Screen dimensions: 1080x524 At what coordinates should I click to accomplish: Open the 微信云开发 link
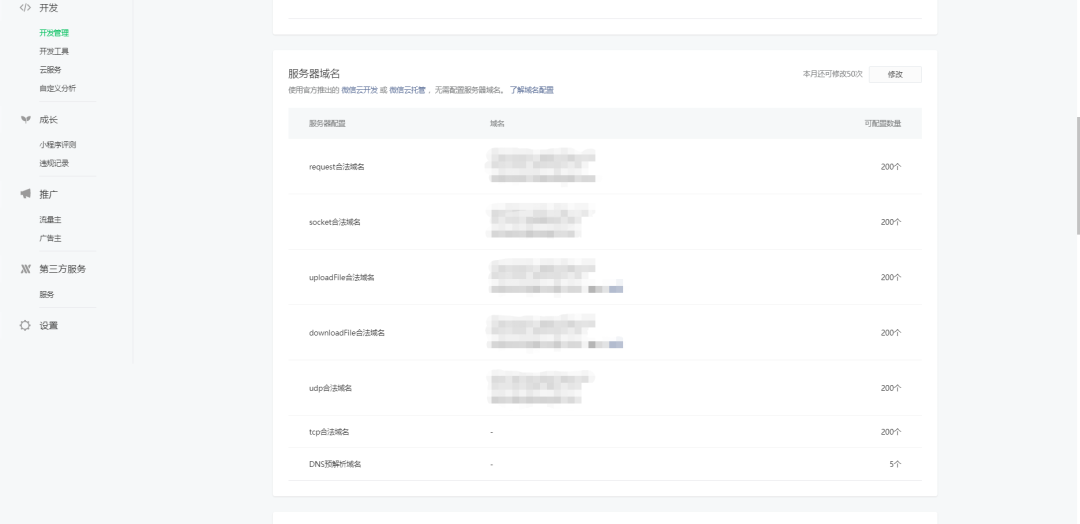pyautogui.click(x=358, y=90)
